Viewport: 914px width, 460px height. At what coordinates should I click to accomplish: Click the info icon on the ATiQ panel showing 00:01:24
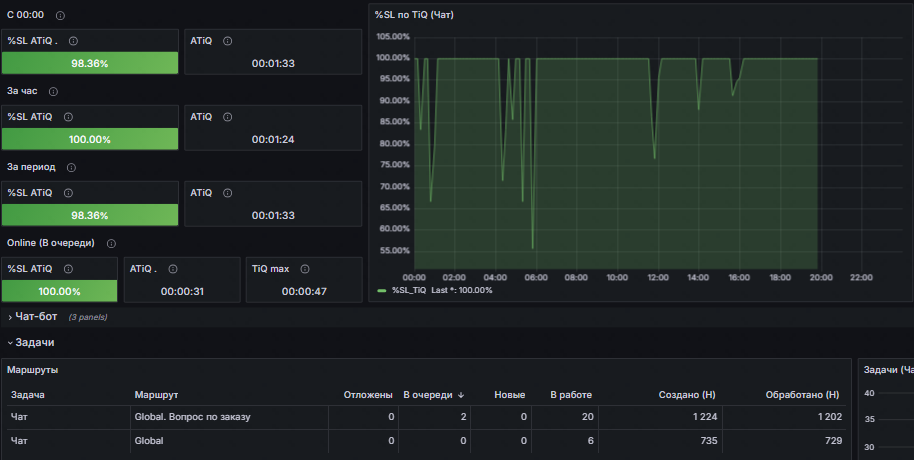[x=228, y=116]
